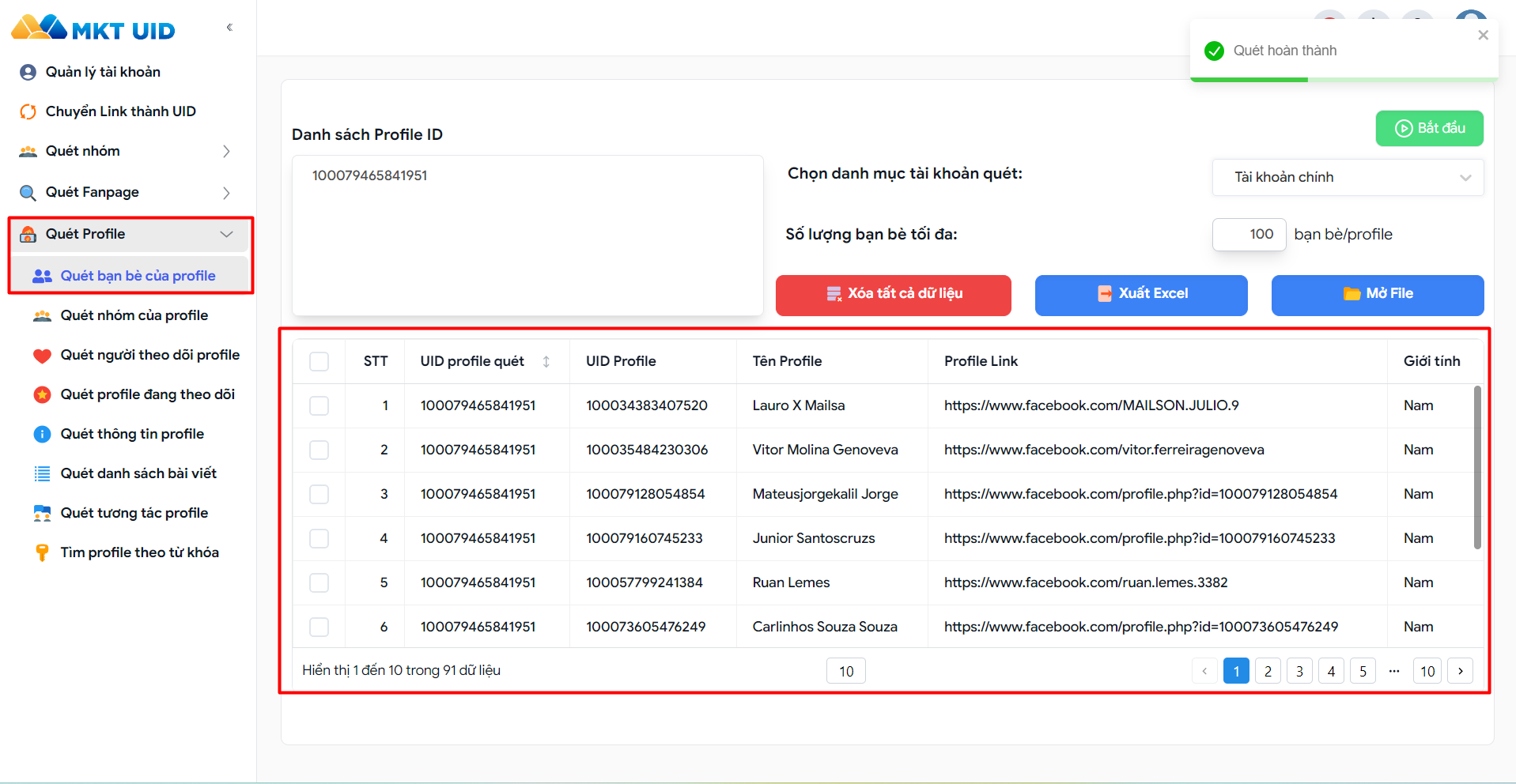Check the row for Carlinhos Souza Souza
The width and height of the screenshot is (1516, 784).
tap(319, 627)
